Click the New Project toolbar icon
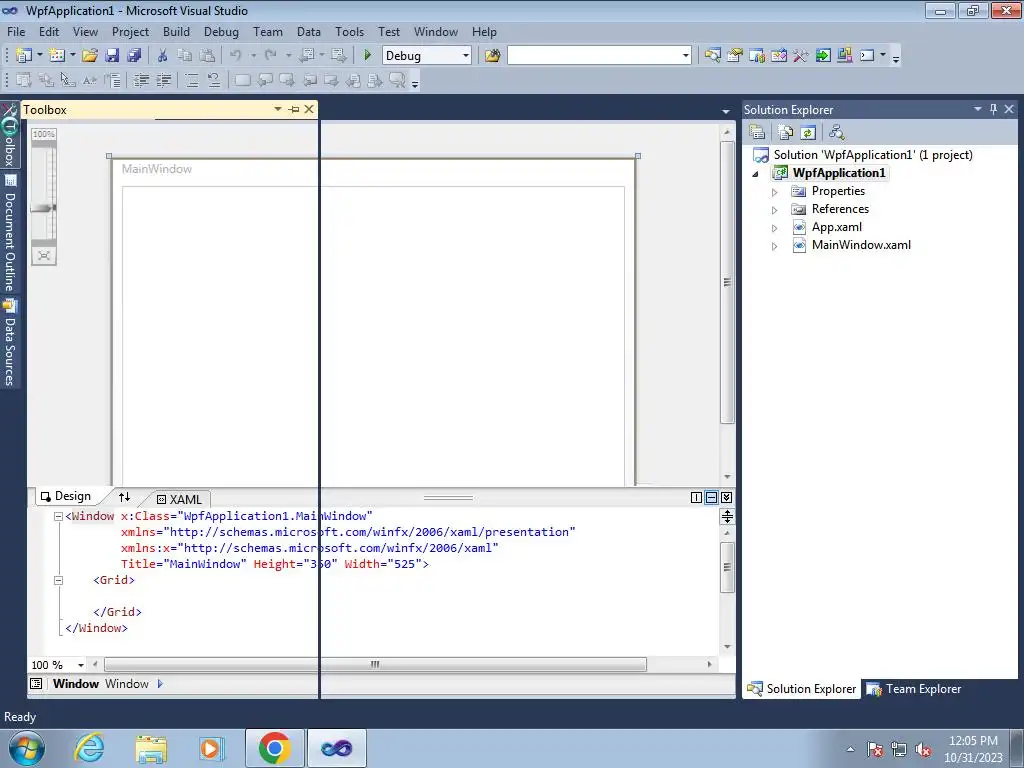The width and height of the screenshot is (1024, 768). click(x=24, y=56)
